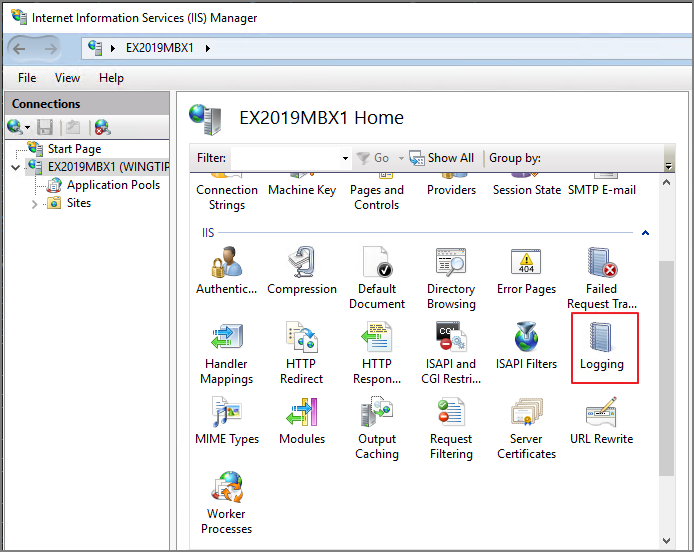
Task: Select Application Pools in the tree
Action: tap(113, 185)
